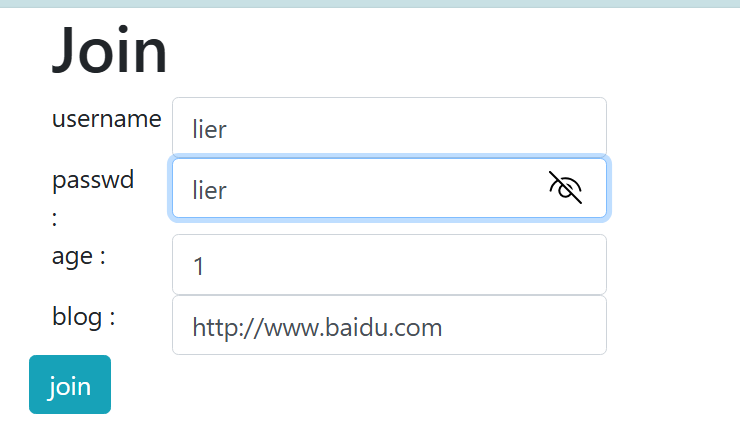Click inside the passwd input field

pyautogui.click(x=389, y=188)
